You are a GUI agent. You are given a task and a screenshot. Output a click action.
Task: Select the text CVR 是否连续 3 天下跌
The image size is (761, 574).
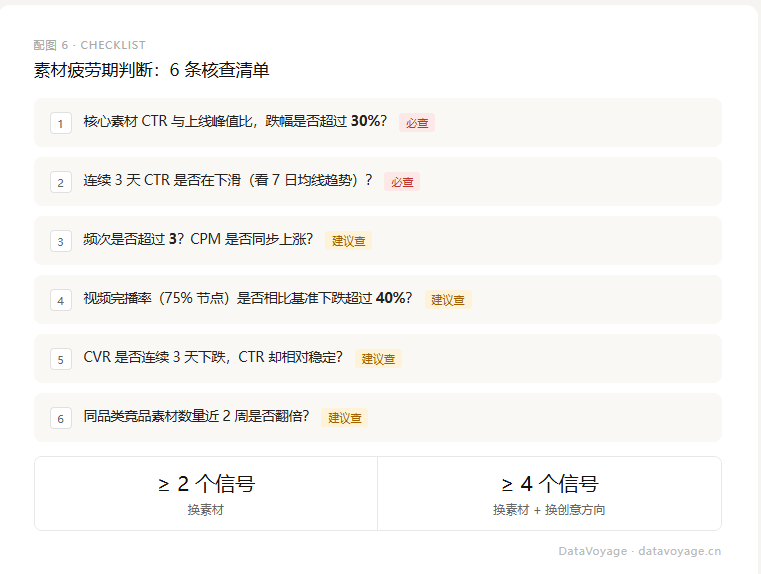pyautogui.click(x=155, y=357)
